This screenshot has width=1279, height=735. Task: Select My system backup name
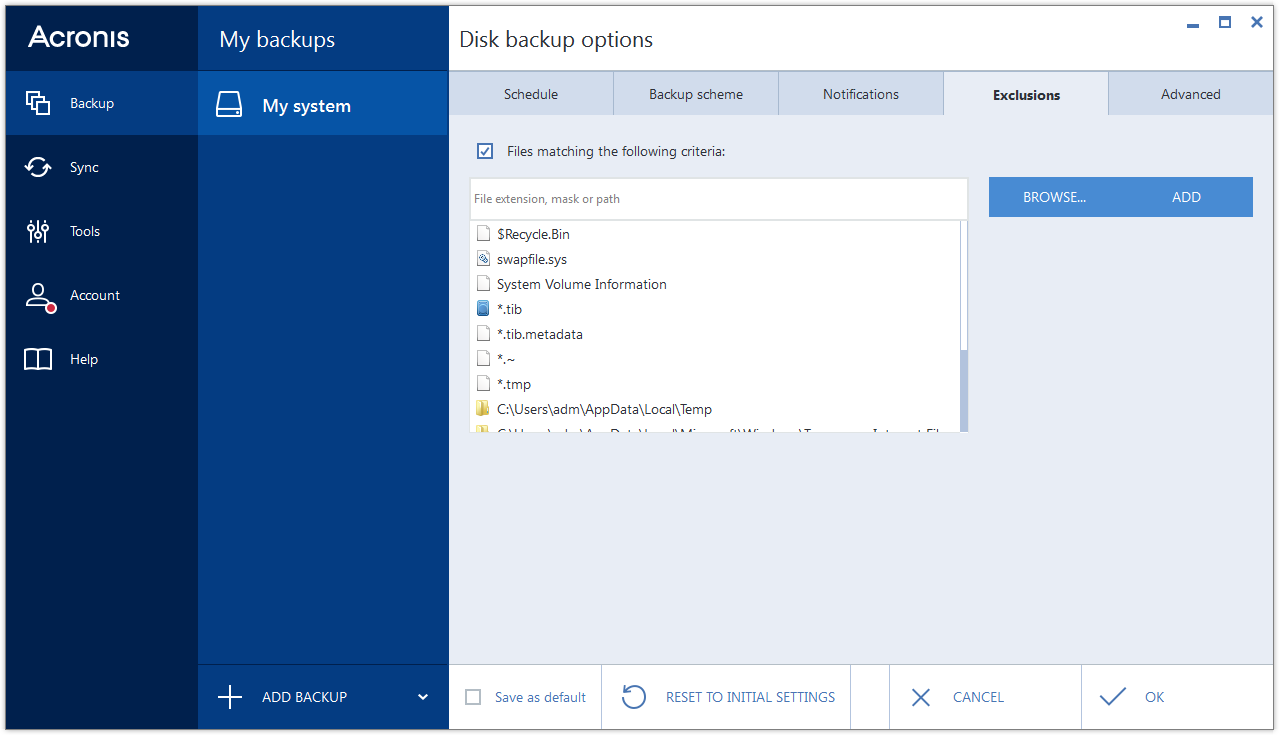(x=306, y=106)
